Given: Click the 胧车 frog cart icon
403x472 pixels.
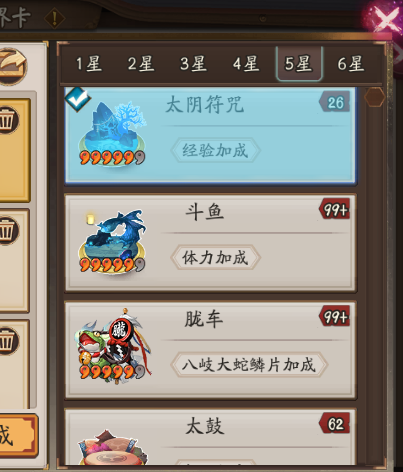Looking at the screenshot, I should tap(112, 347).
